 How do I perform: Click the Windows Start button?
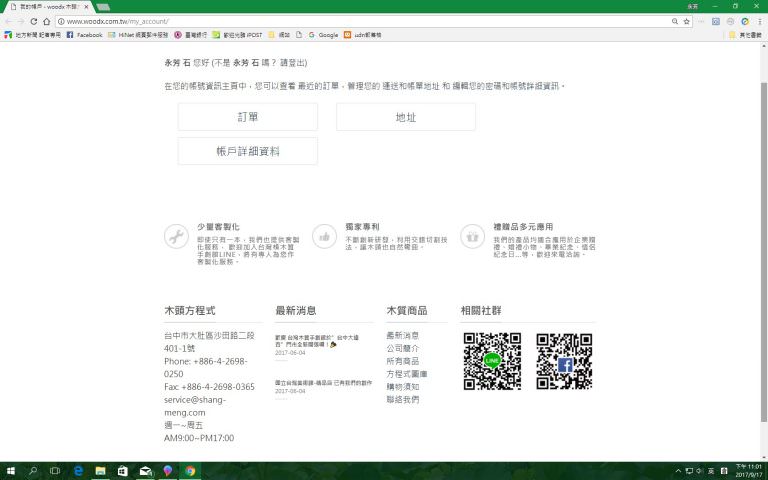(10, 471)
